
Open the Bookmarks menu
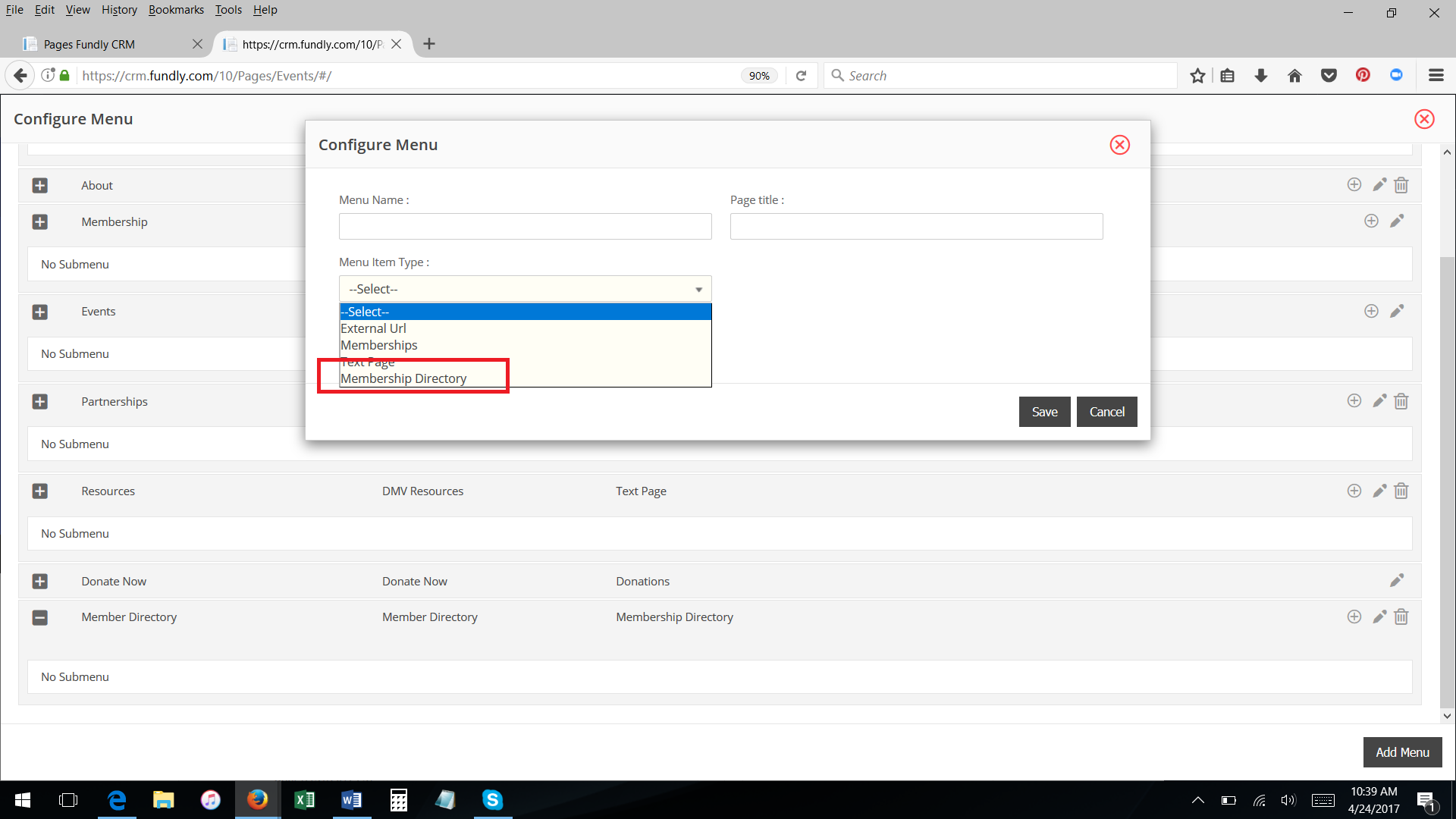[176, 10]
